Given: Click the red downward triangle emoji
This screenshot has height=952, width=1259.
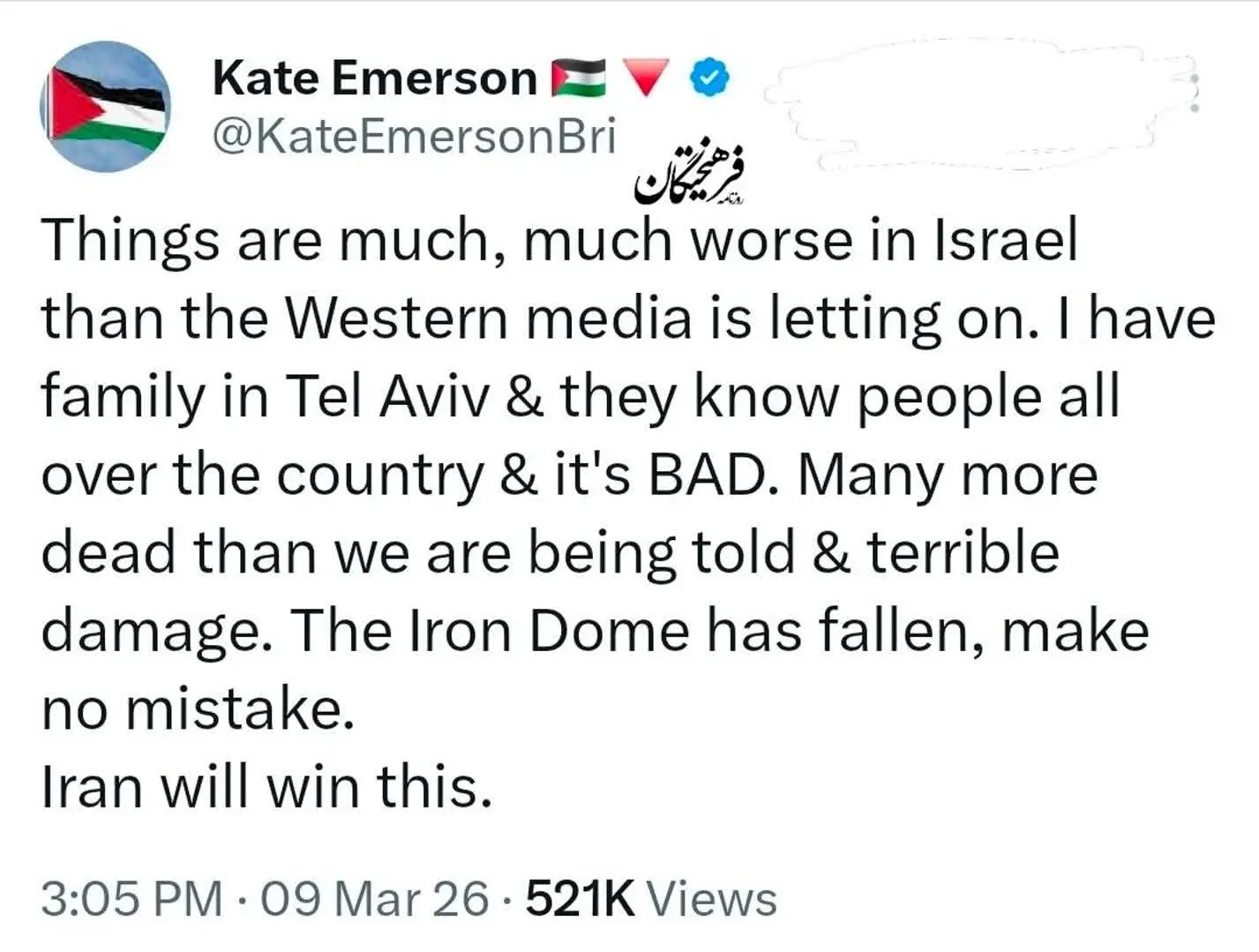Looking at the screenshot, I should (647, 79).
